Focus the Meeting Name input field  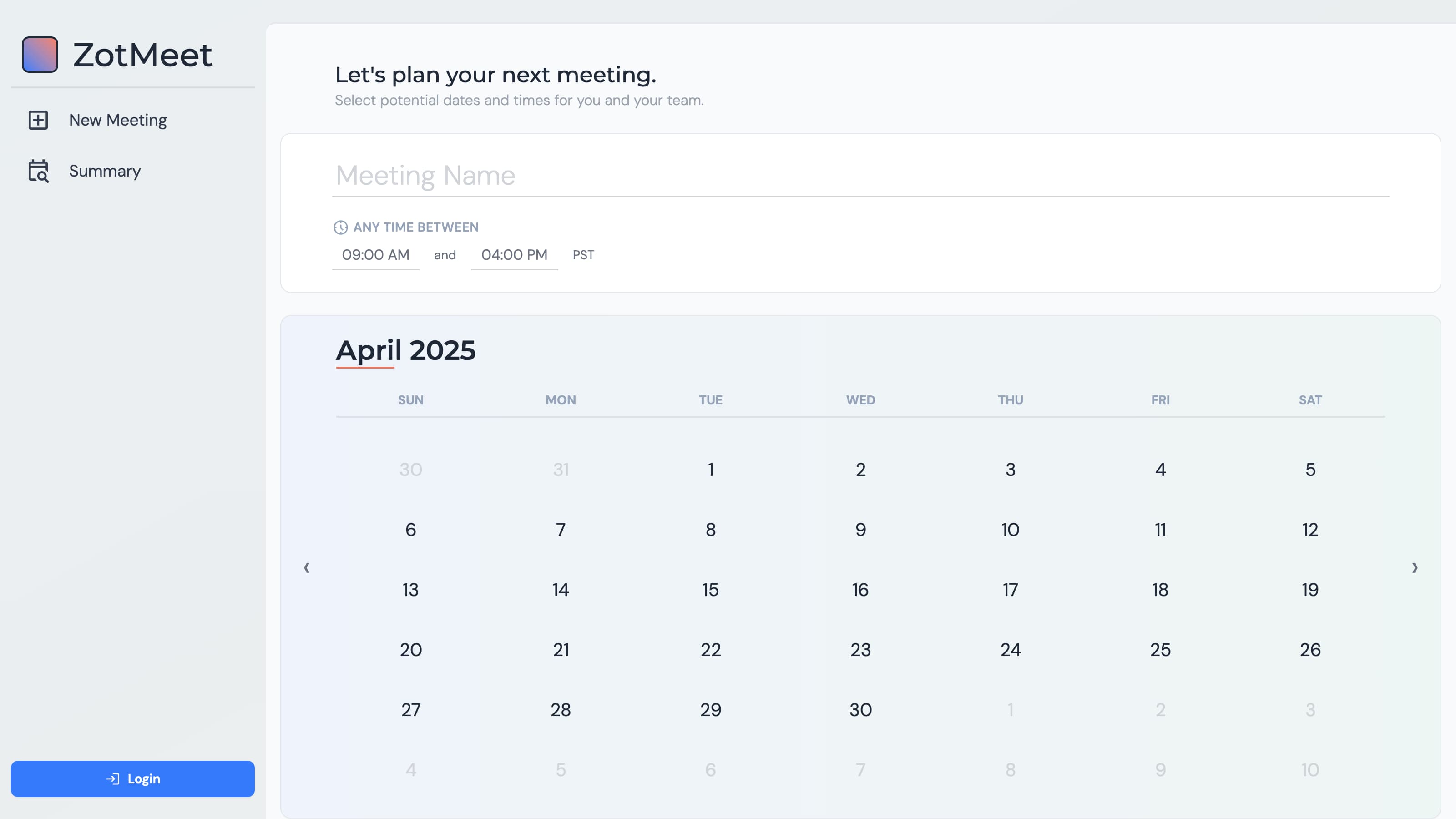click(860, 175)
